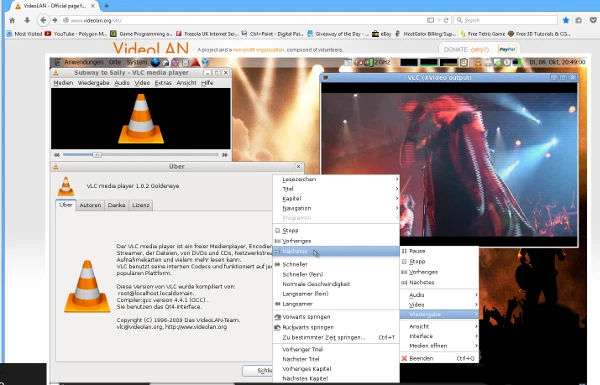This screenshot has width=600, height=385.
Task: Choose Schneller in the Wiedergabe submenu
Action: coord(336,264)
